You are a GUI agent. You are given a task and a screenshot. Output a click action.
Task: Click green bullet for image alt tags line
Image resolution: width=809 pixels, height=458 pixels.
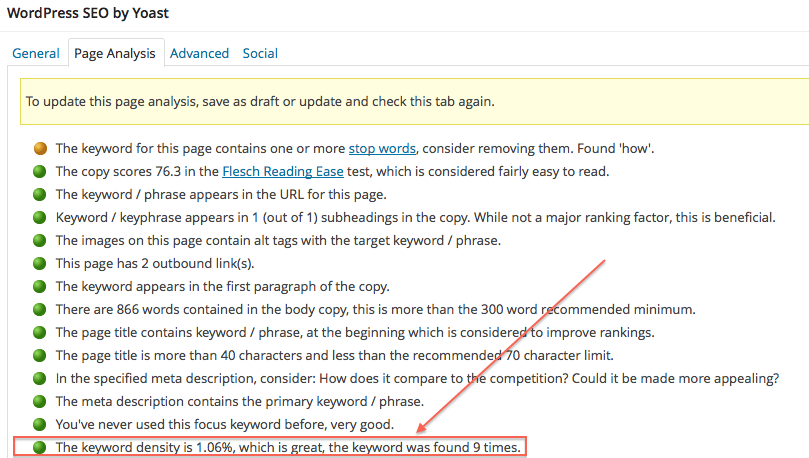[x=40, y=240]
